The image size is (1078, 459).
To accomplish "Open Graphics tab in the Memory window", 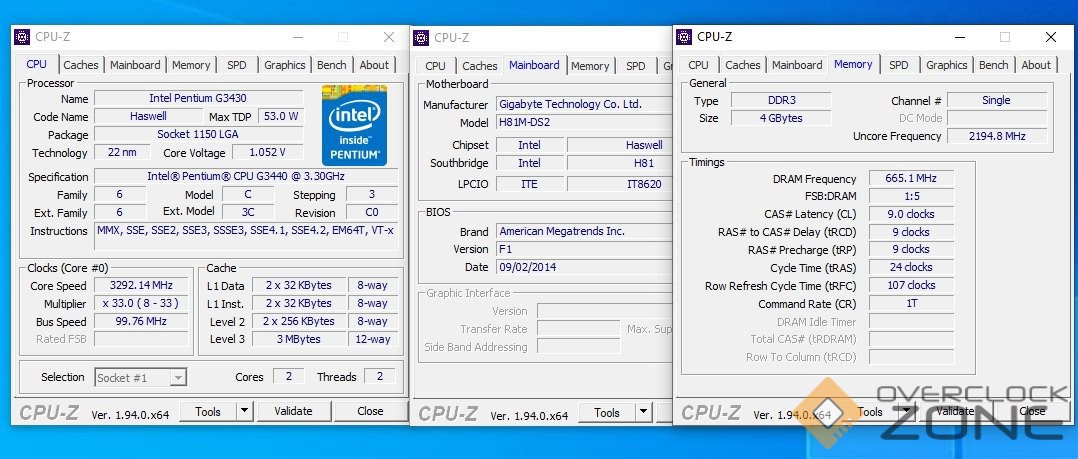I will pos(947,65).
